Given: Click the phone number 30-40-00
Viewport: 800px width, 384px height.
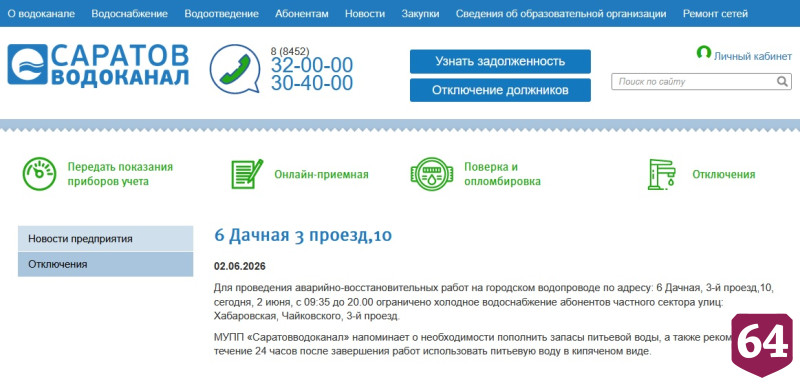Looking at the screenshot, I should pyautogui.click(x=312, y=83).
